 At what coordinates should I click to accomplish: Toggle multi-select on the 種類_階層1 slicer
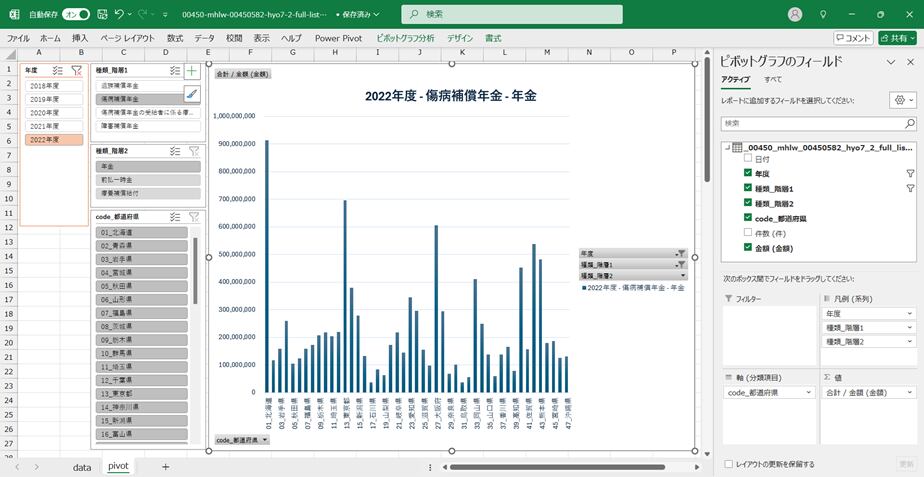click(175, 71)
